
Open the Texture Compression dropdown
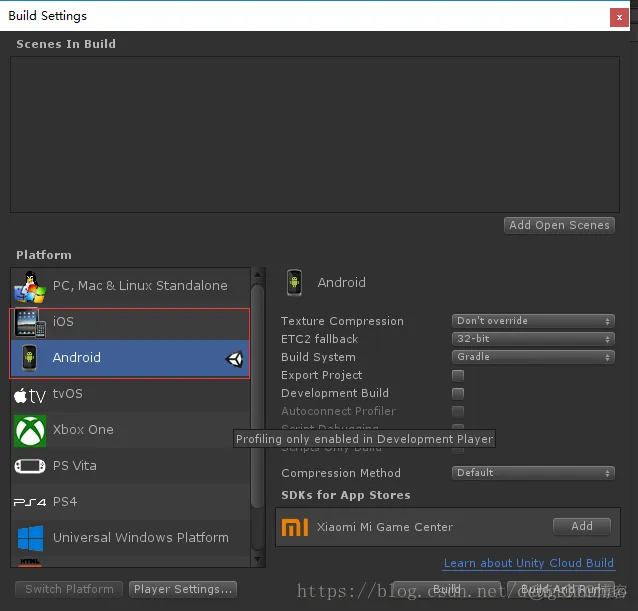pyautogui.click(x=533, y=321)
